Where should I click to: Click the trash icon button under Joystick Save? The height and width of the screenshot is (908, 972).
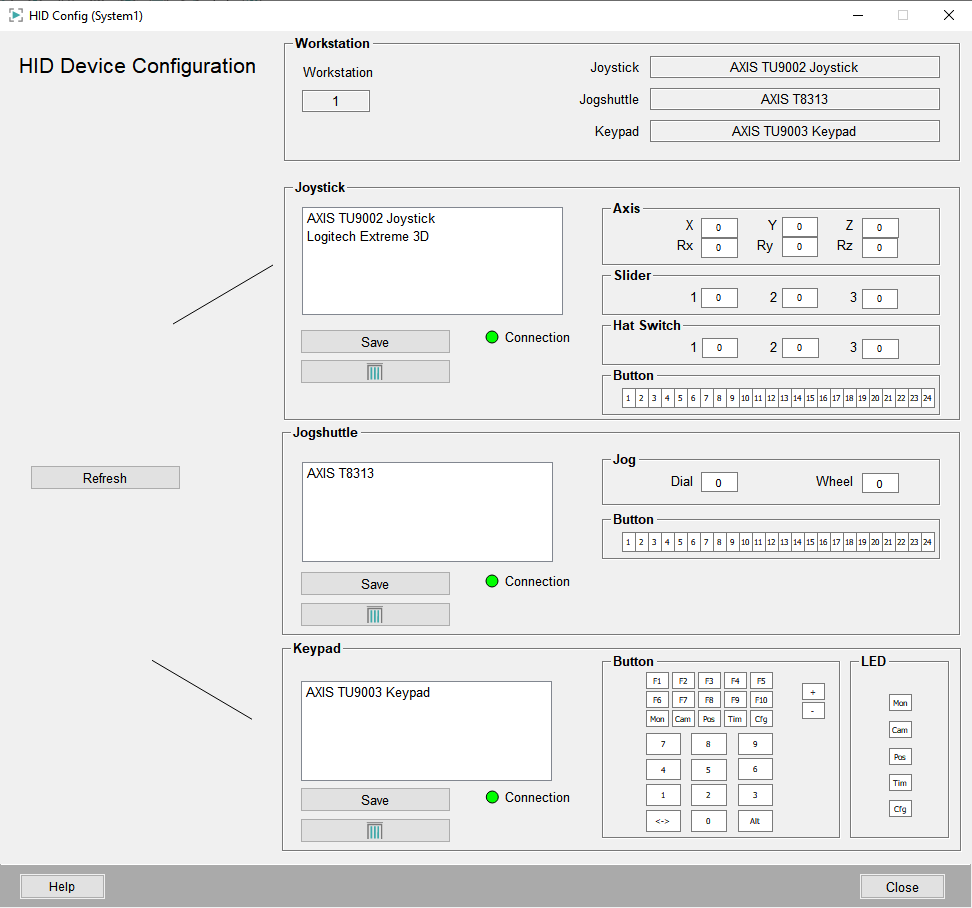pos(375,372)
